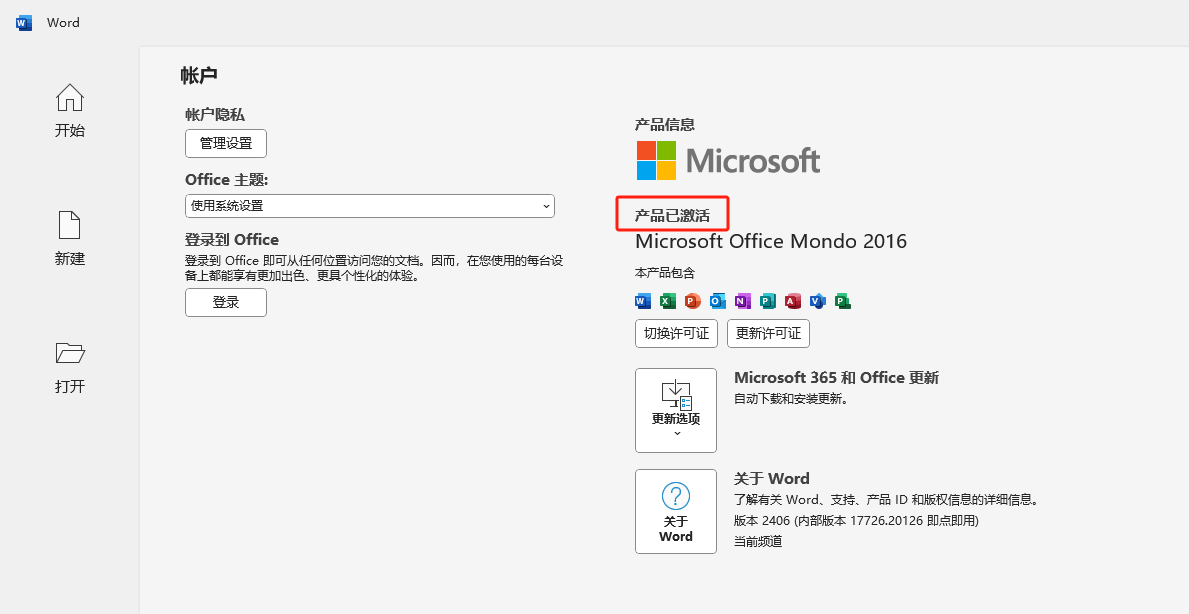This screenshot has height=614, width=1189.
Task: Click the OneNote icon in included products
Action: (742, 301)
